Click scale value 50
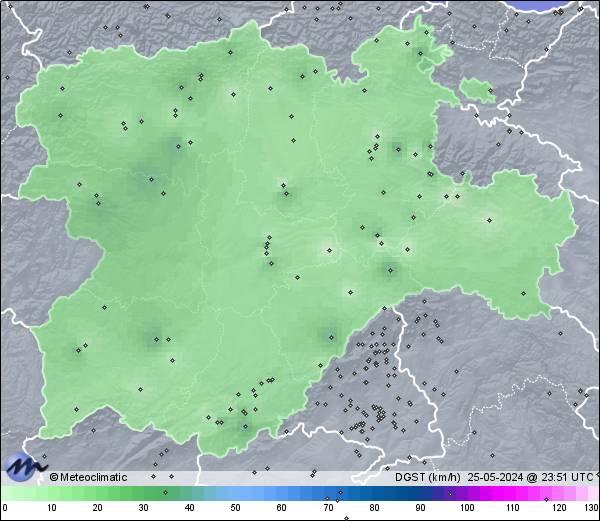This screenshot has height=521, width=600. coord(235,508)
